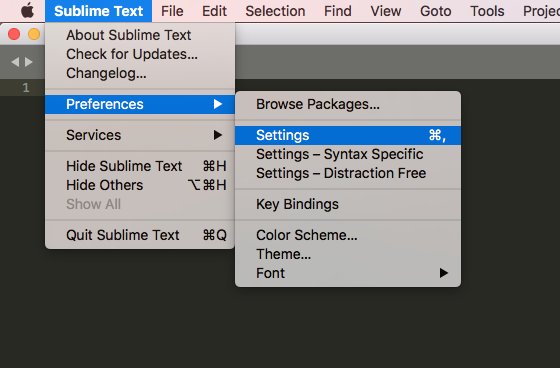Open the Apple menu icon
The image size is (560, 368).
tap(28, 11)
